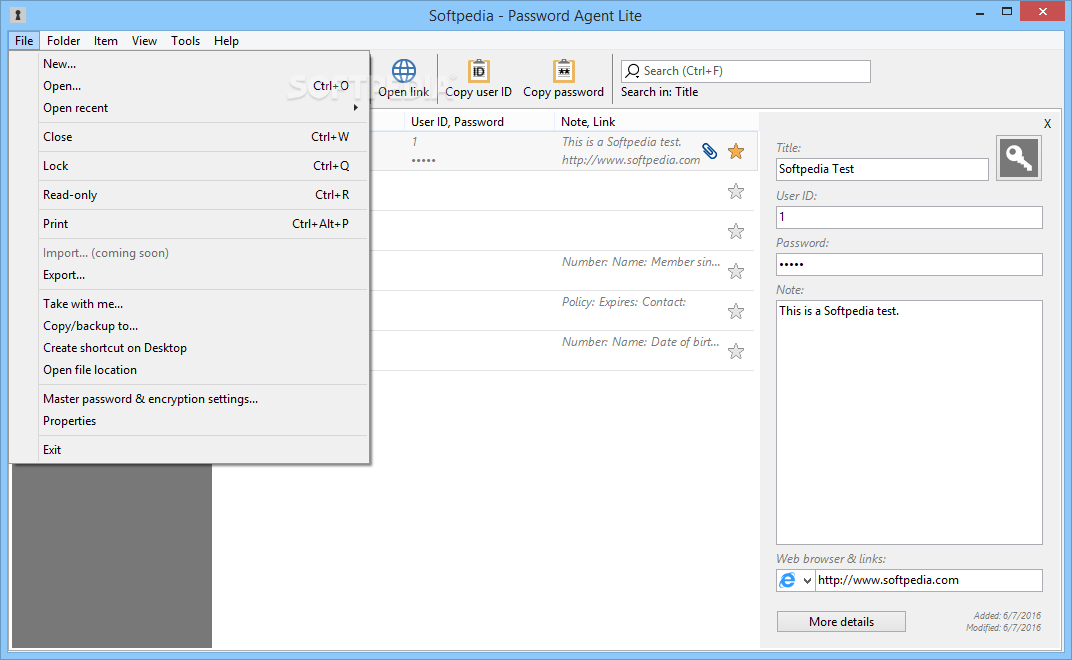Toggle the star on the Date of birth row
Screen dimensions: 1072x660
(736, 352)
